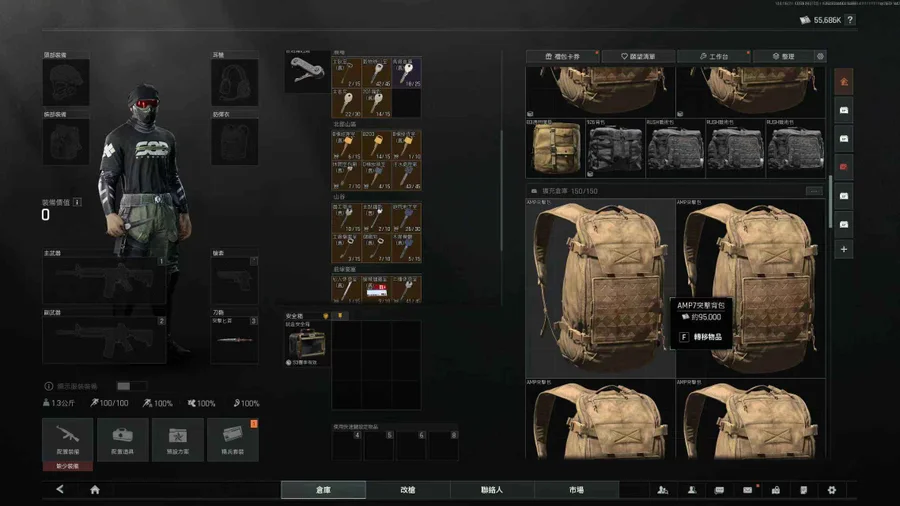Image resolution: width=900 pixels, height=506 pixels.
Task: Open the settings gear in bottom bar
Action: (x=831, y=490)
